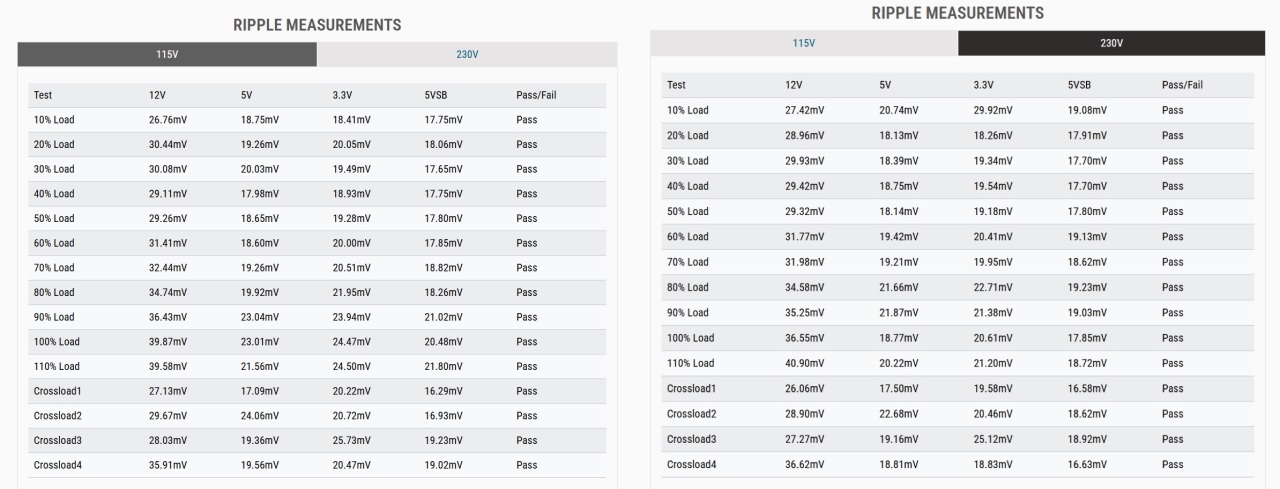Click the 26.76mV ripple value

coord(167,120)
